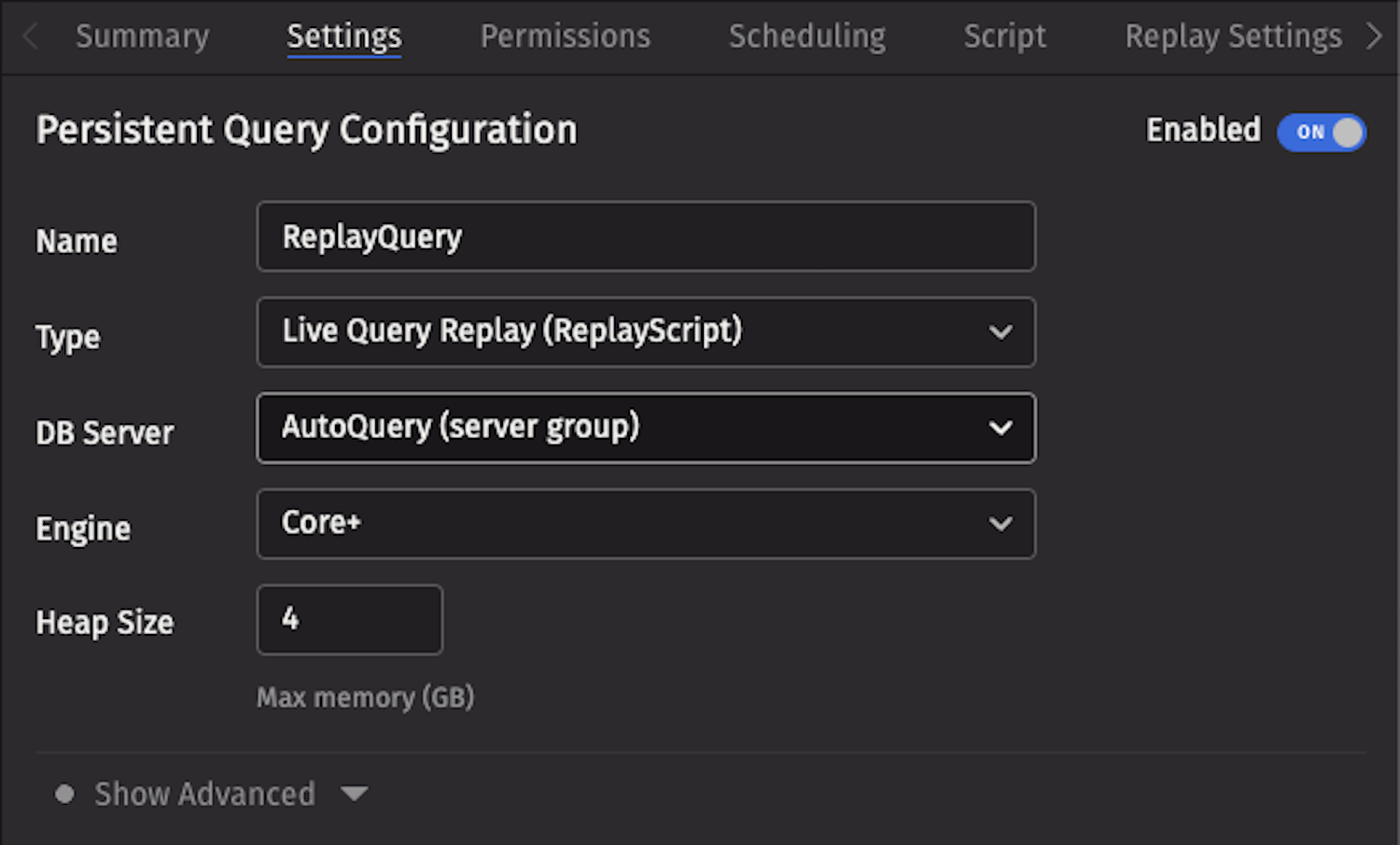The height and width of the screenshot is (845, 1400).
Task: Click the triangle next to Show Advanced
Action: tap(354, 795)
